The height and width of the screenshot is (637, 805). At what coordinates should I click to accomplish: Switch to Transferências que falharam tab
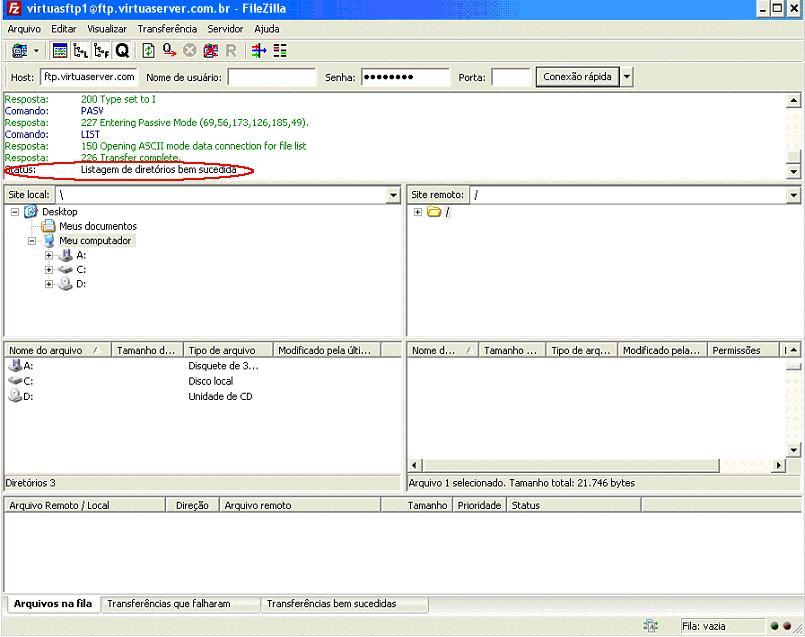[180, 604]
